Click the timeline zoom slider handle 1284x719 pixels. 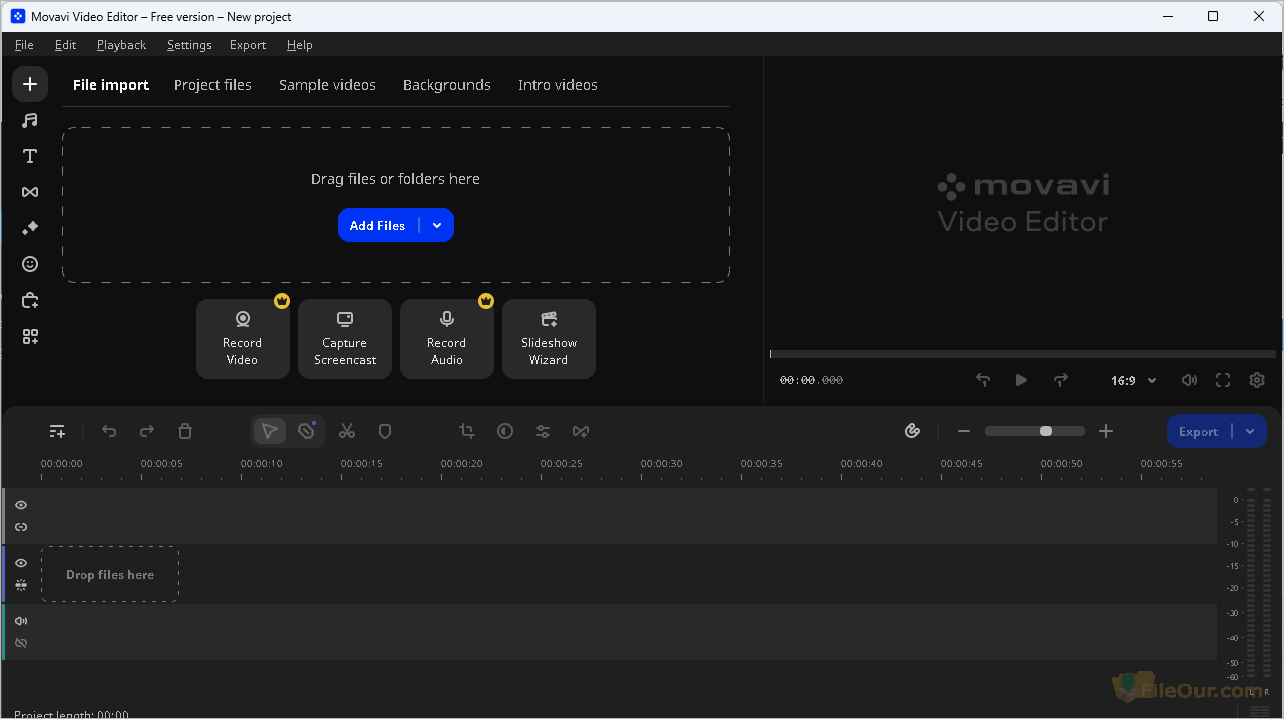tap(1046, 431)
